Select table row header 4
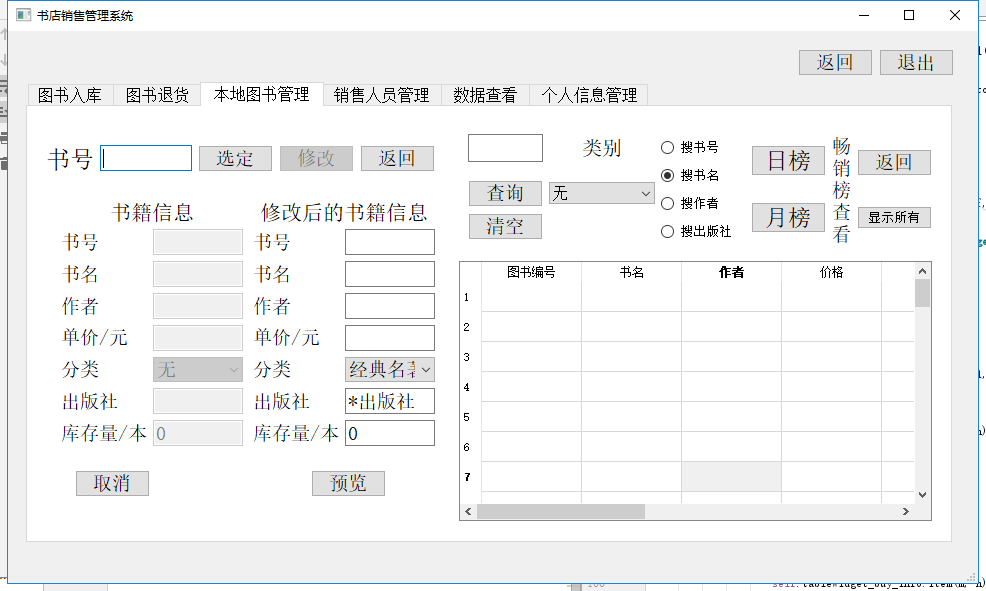 tap(470, 387)
